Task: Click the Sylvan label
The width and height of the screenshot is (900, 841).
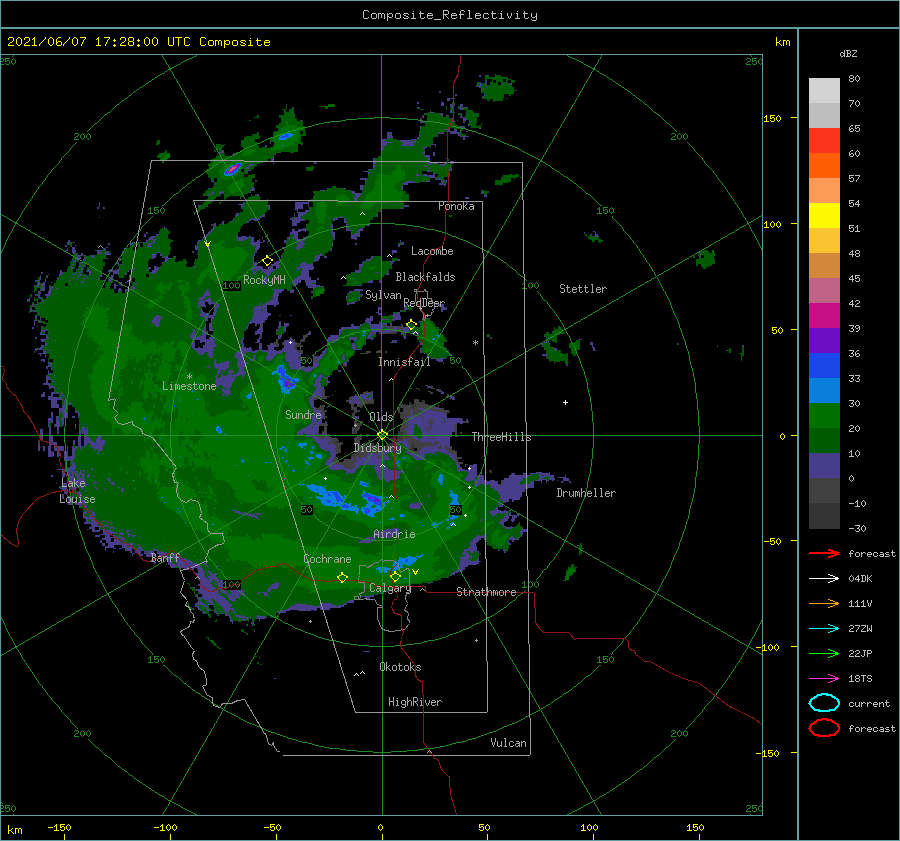Action: click(x=383, y=295)
